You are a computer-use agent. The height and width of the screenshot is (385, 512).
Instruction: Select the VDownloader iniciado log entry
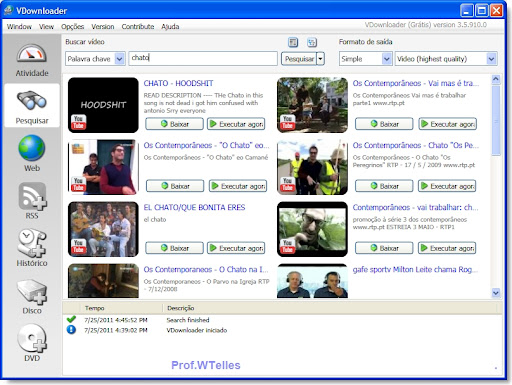283,330
